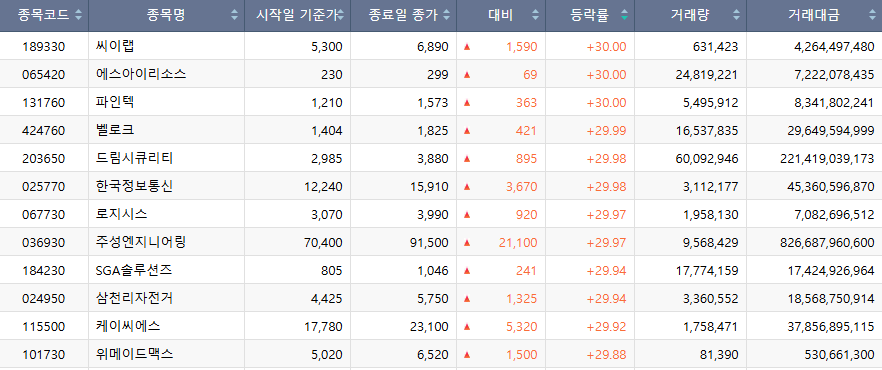Select stock name 파인텍
The width and height of the screenshot is (882, 370).
pos(115,102)
